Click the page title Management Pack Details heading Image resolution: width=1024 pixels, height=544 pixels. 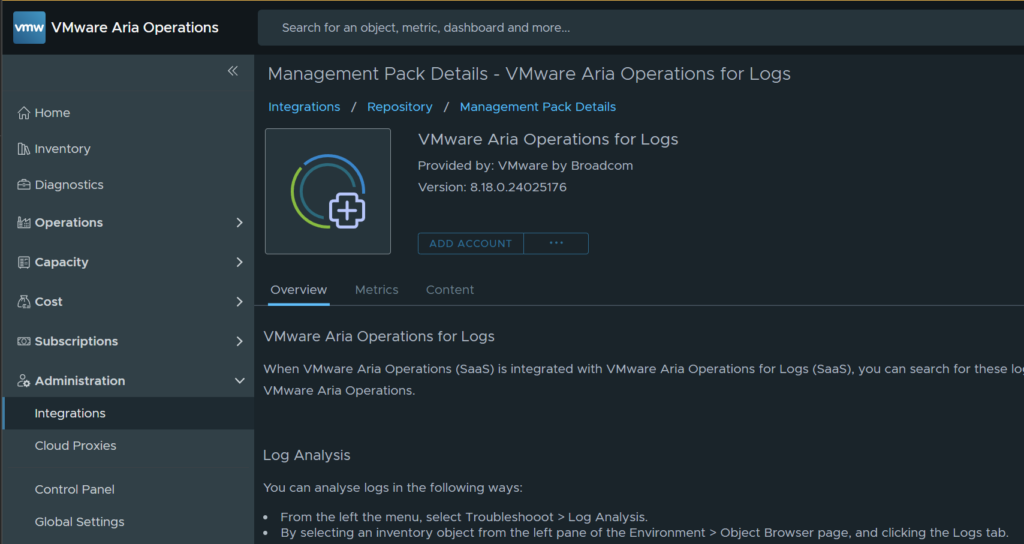click(529, 74)
